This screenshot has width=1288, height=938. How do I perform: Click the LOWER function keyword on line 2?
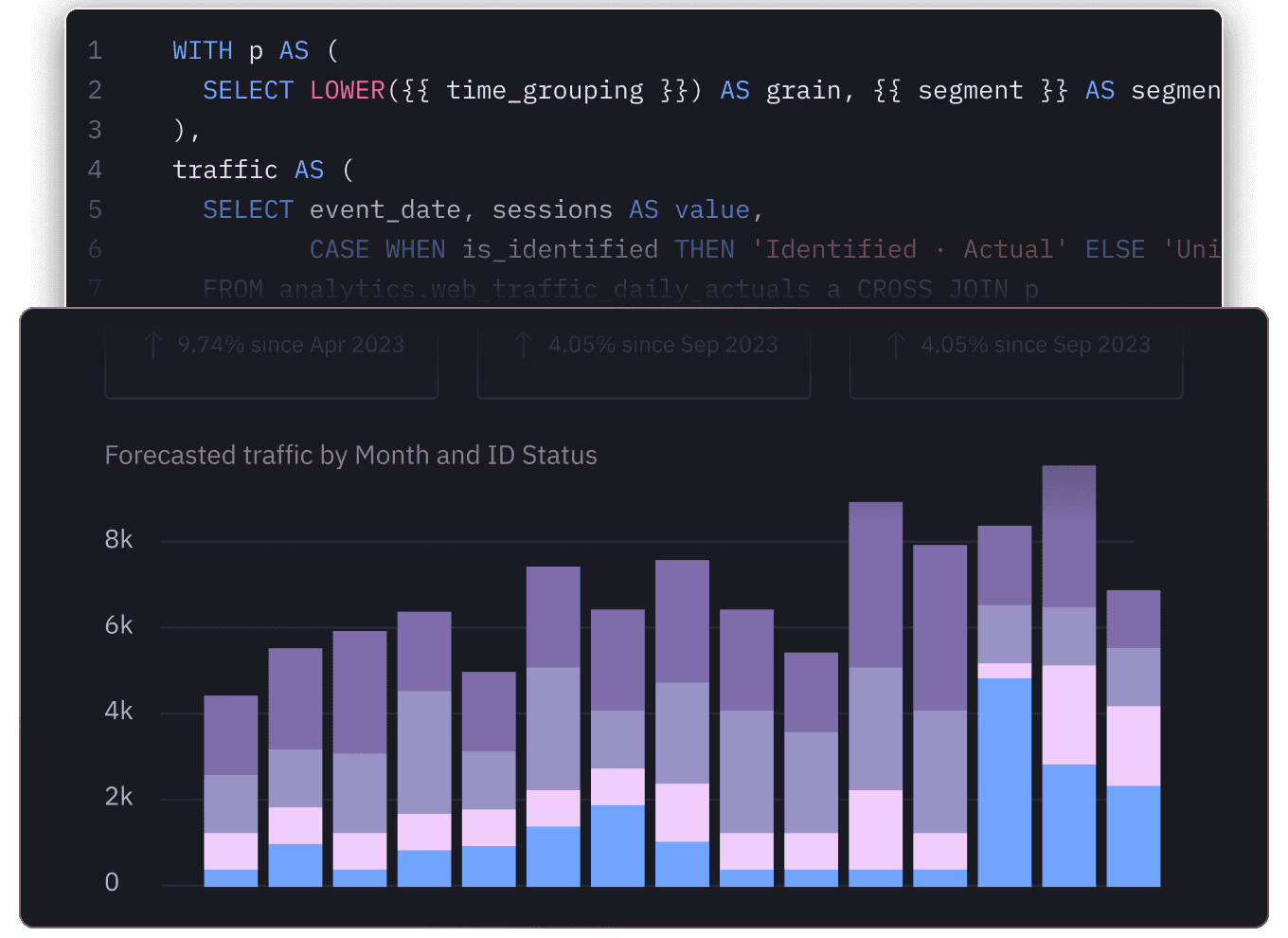[x=347, y=90]
